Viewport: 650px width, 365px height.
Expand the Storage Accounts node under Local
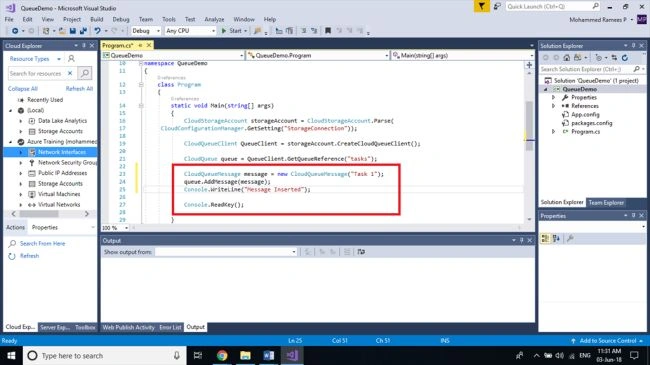pos(21,131)
